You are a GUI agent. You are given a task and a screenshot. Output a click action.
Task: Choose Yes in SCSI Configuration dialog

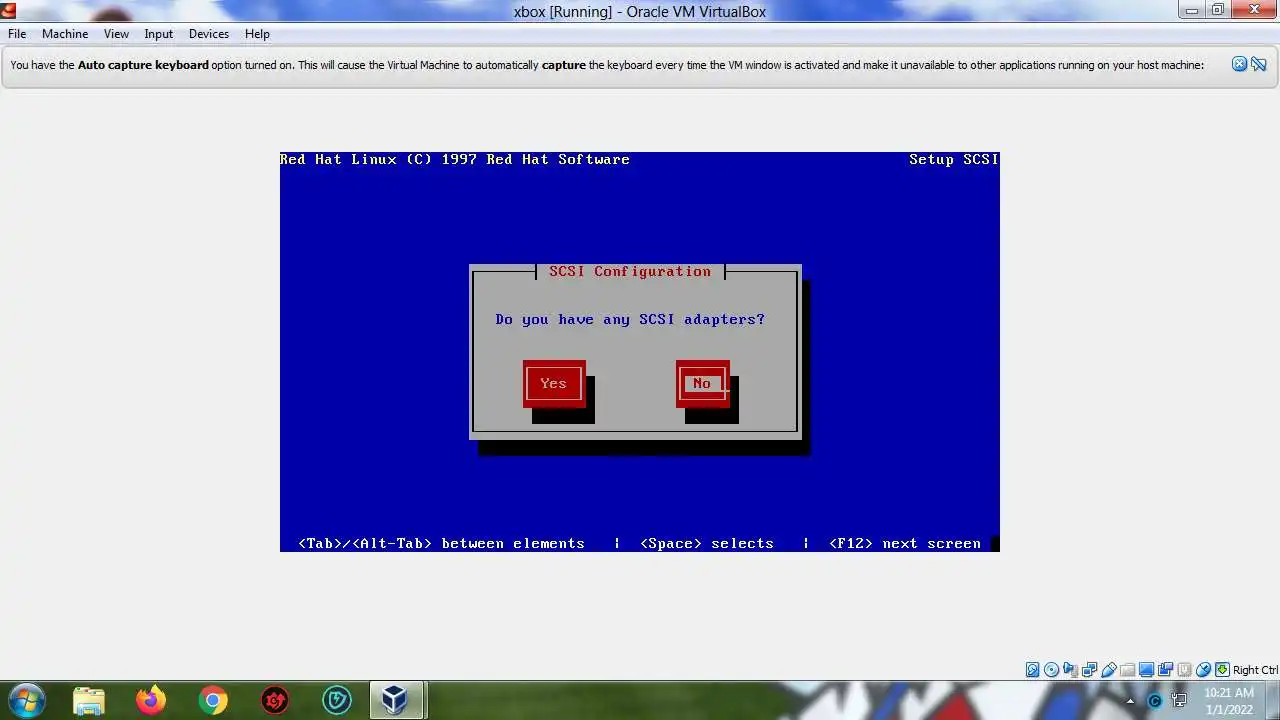(x=553, y=383)
